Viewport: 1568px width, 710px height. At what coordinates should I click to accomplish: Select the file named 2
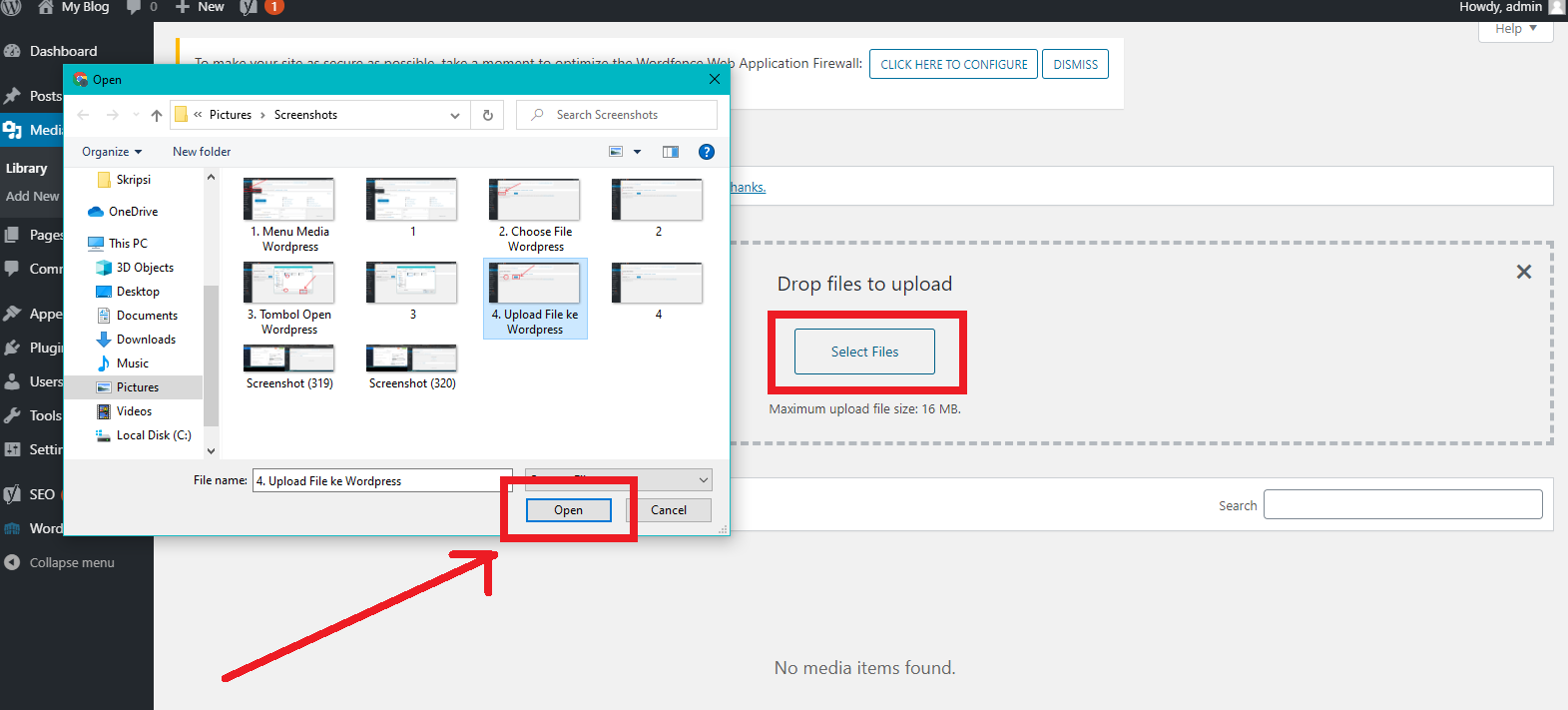click(658, 209)
